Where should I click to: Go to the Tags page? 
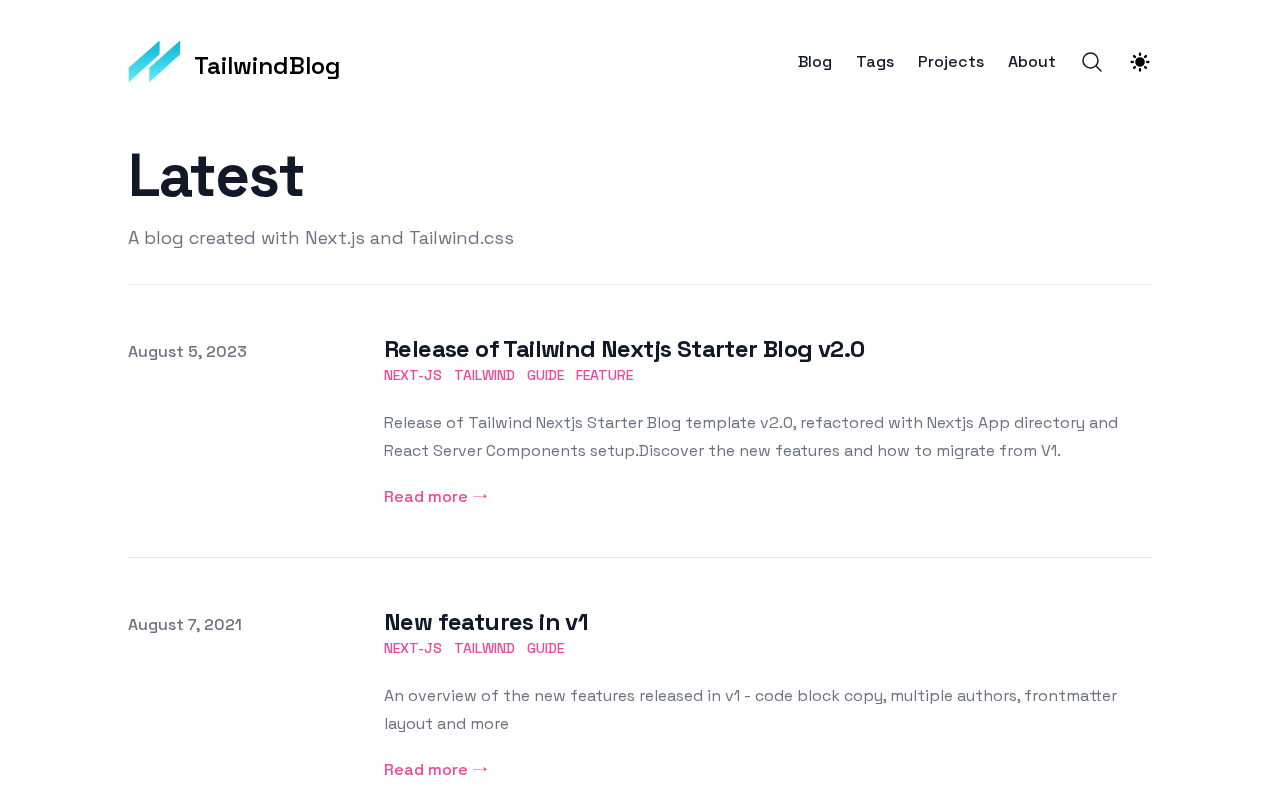[875, 62]
